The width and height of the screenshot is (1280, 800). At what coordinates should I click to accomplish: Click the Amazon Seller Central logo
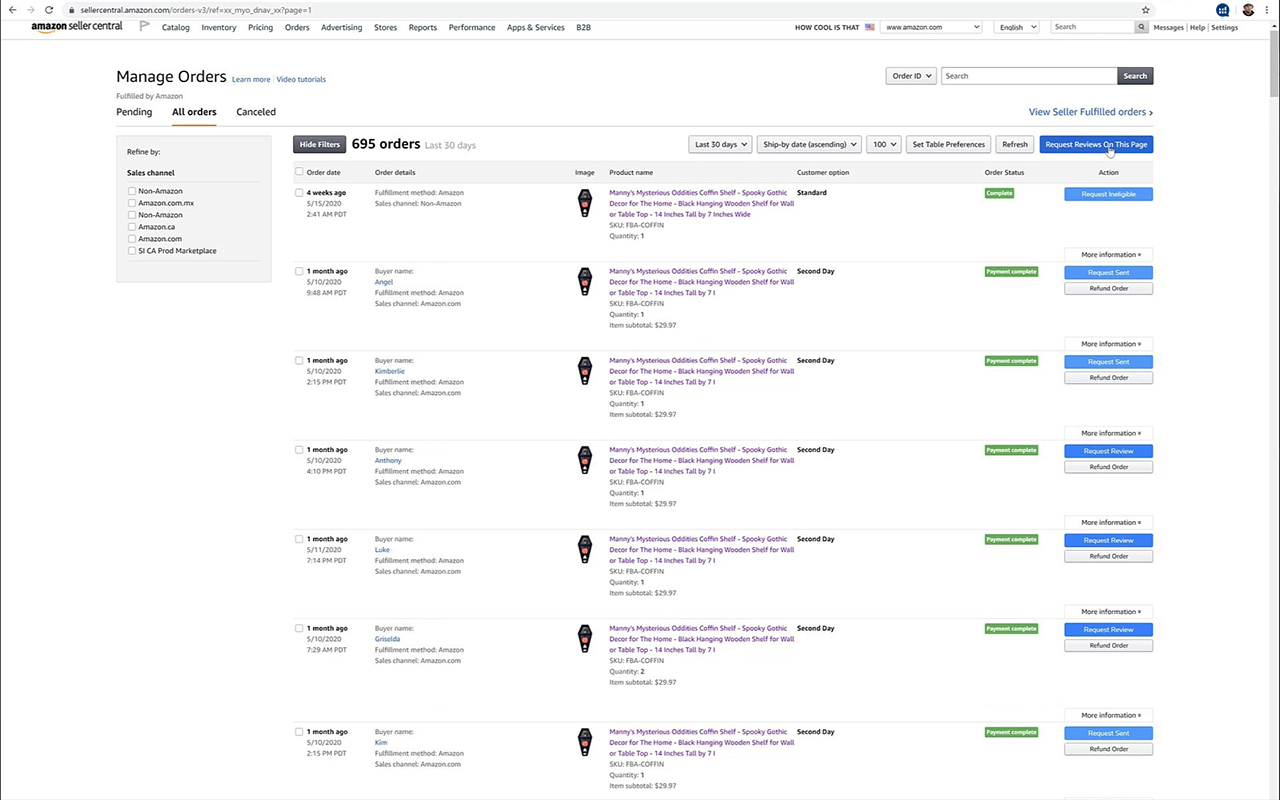coord(77,27)
